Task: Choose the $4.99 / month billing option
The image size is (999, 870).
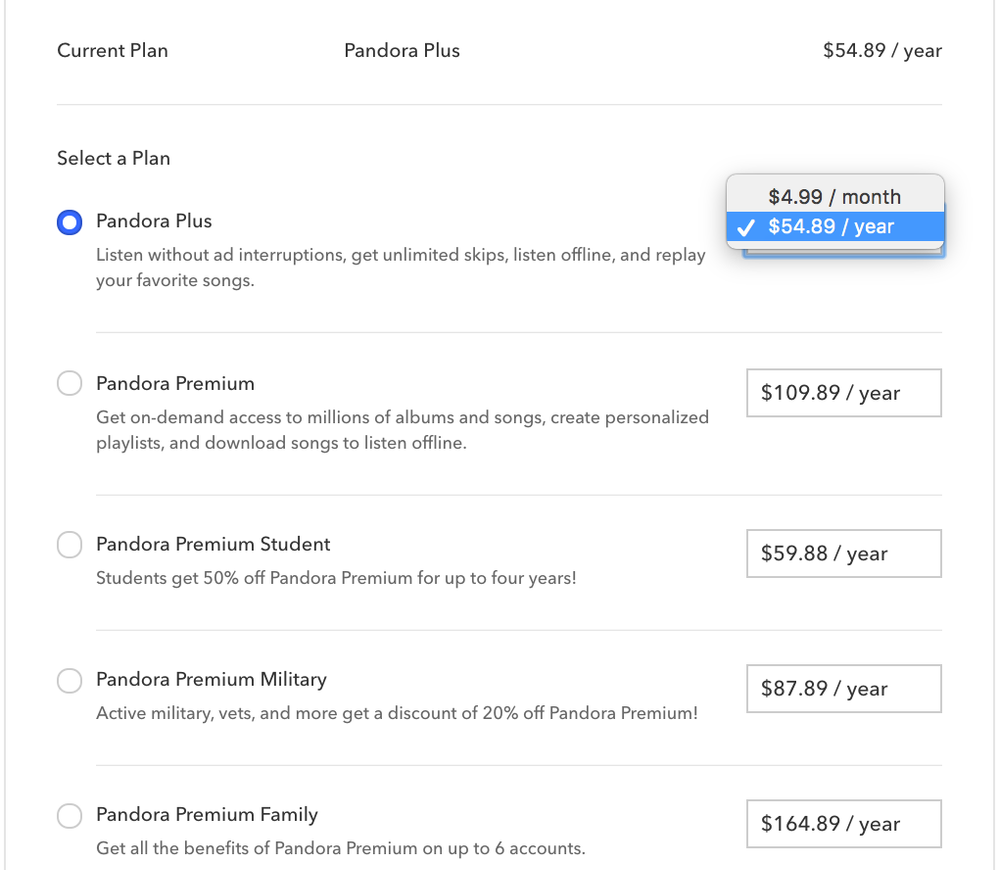Action: [x=835, y=196]
